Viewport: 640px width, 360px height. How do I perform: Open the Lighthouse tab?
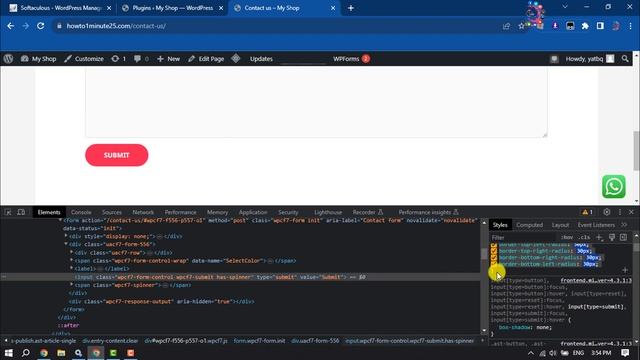point(328,212)
